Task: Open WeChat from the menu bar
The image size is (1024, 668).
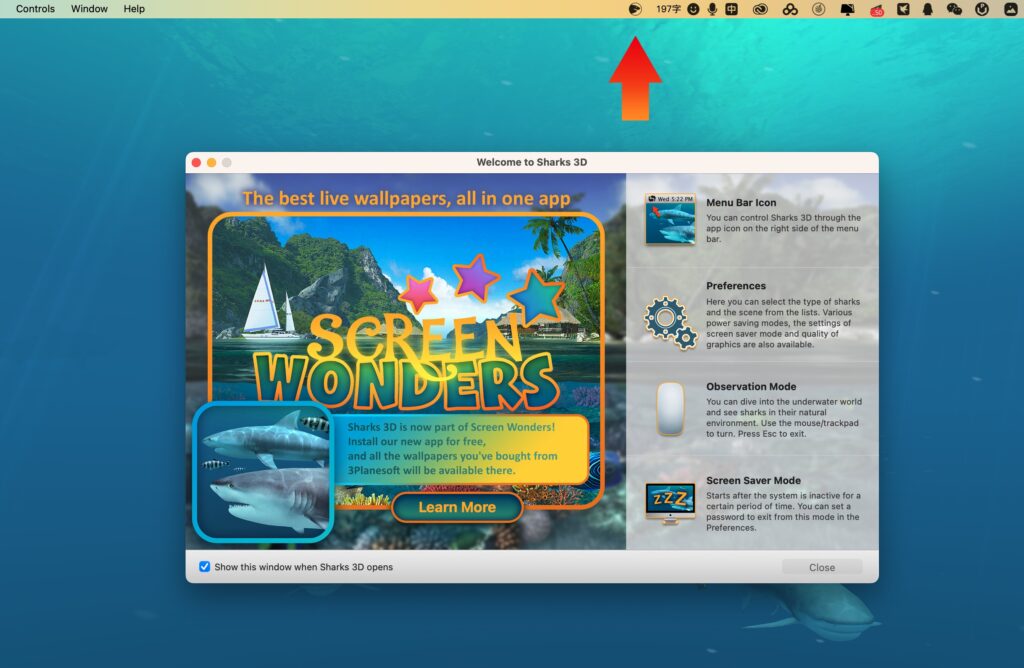Action: click(x=953, y=9)
